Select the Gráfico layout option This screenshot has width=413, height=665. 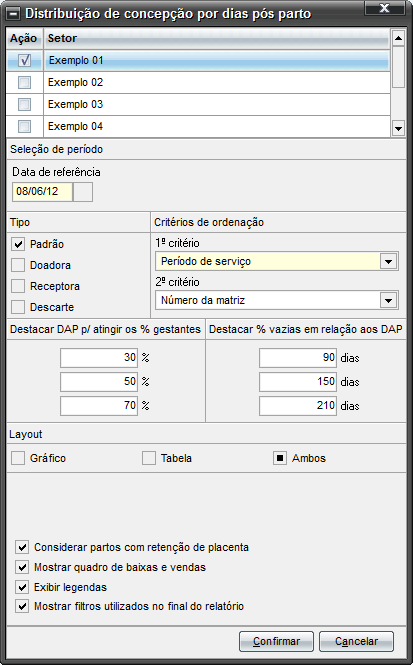18,458
